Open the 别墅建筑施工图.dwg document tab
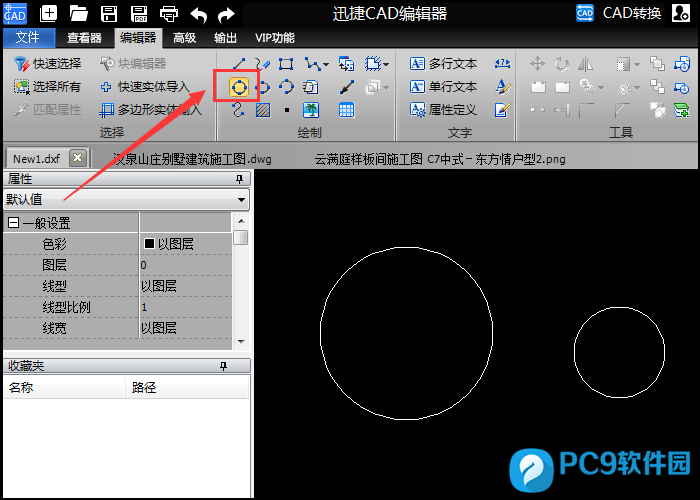 [x=192, y=159]
